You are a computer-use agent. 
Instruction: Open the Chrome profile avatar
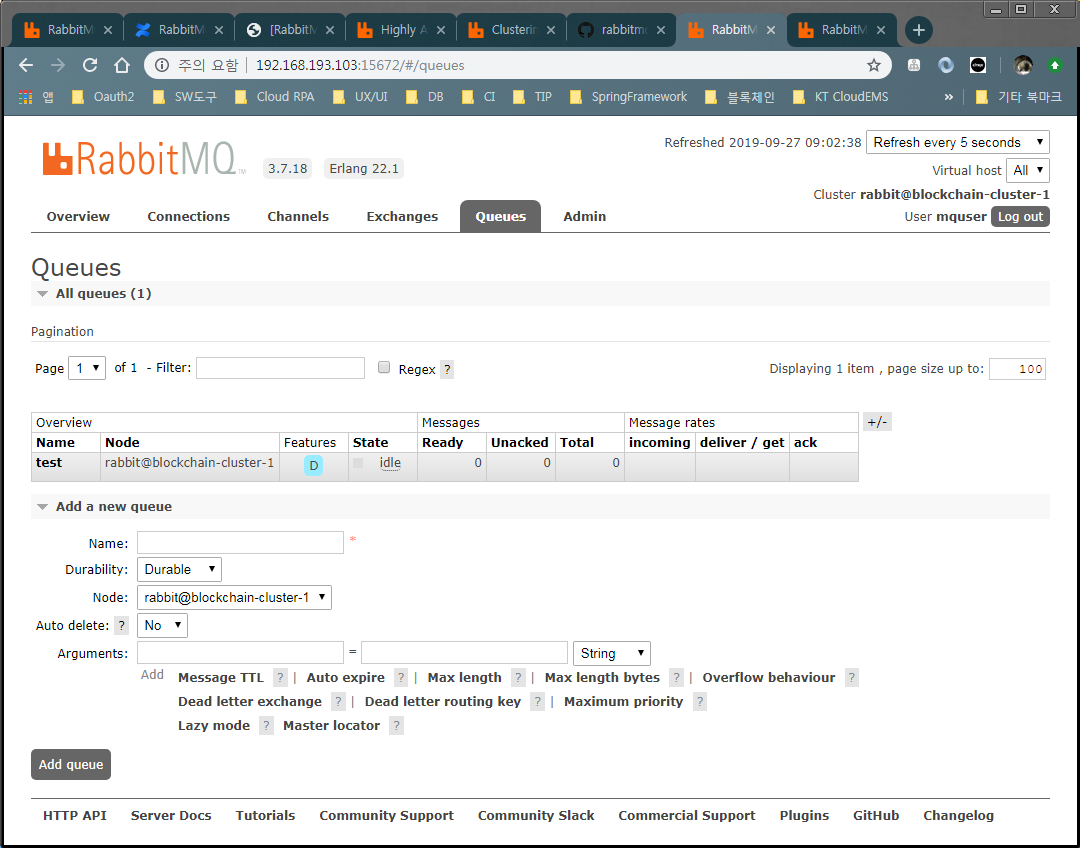1023,65
